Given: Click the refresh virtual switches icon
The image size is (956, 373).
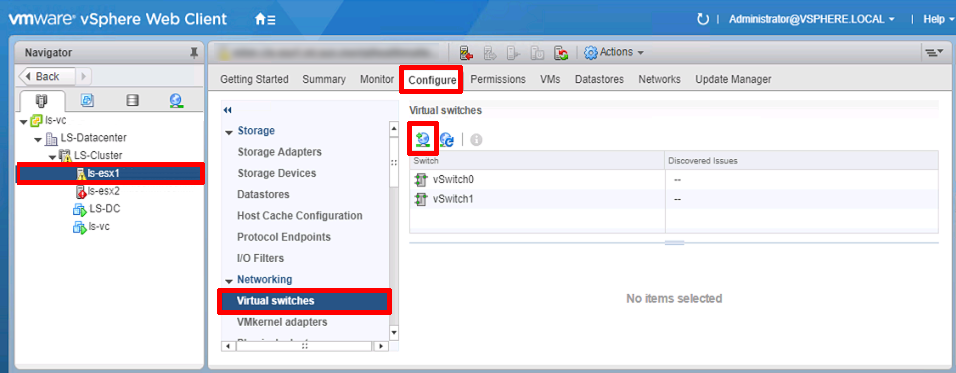Looking at the screenshot, I should (x=447, y=140).
